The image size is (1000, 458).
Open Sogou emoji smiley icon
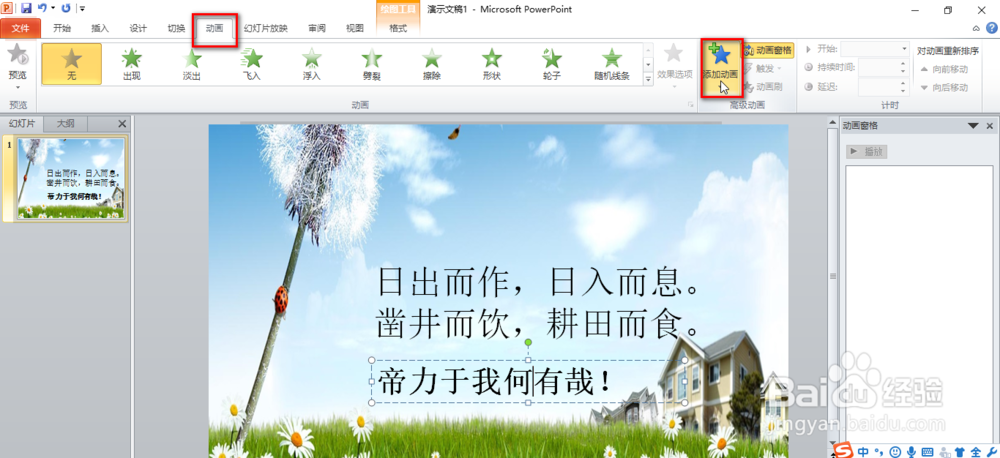click(x=895, y=452)
